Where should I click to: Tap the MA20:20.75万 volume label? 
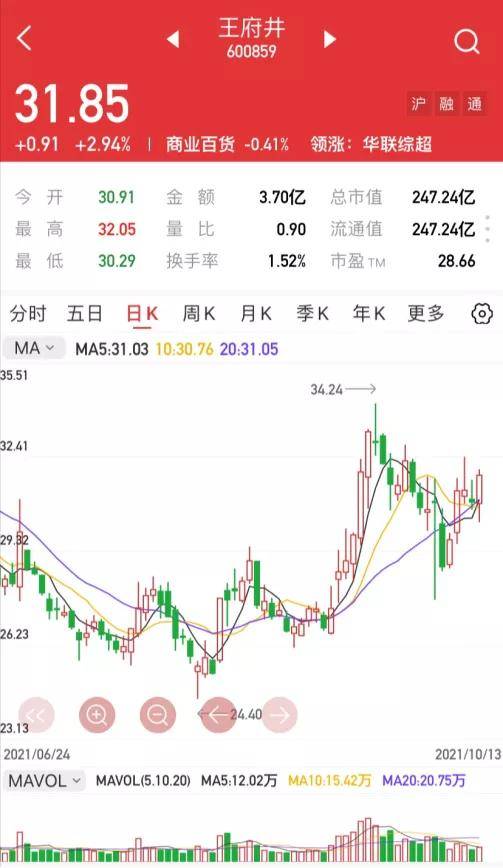424,781
